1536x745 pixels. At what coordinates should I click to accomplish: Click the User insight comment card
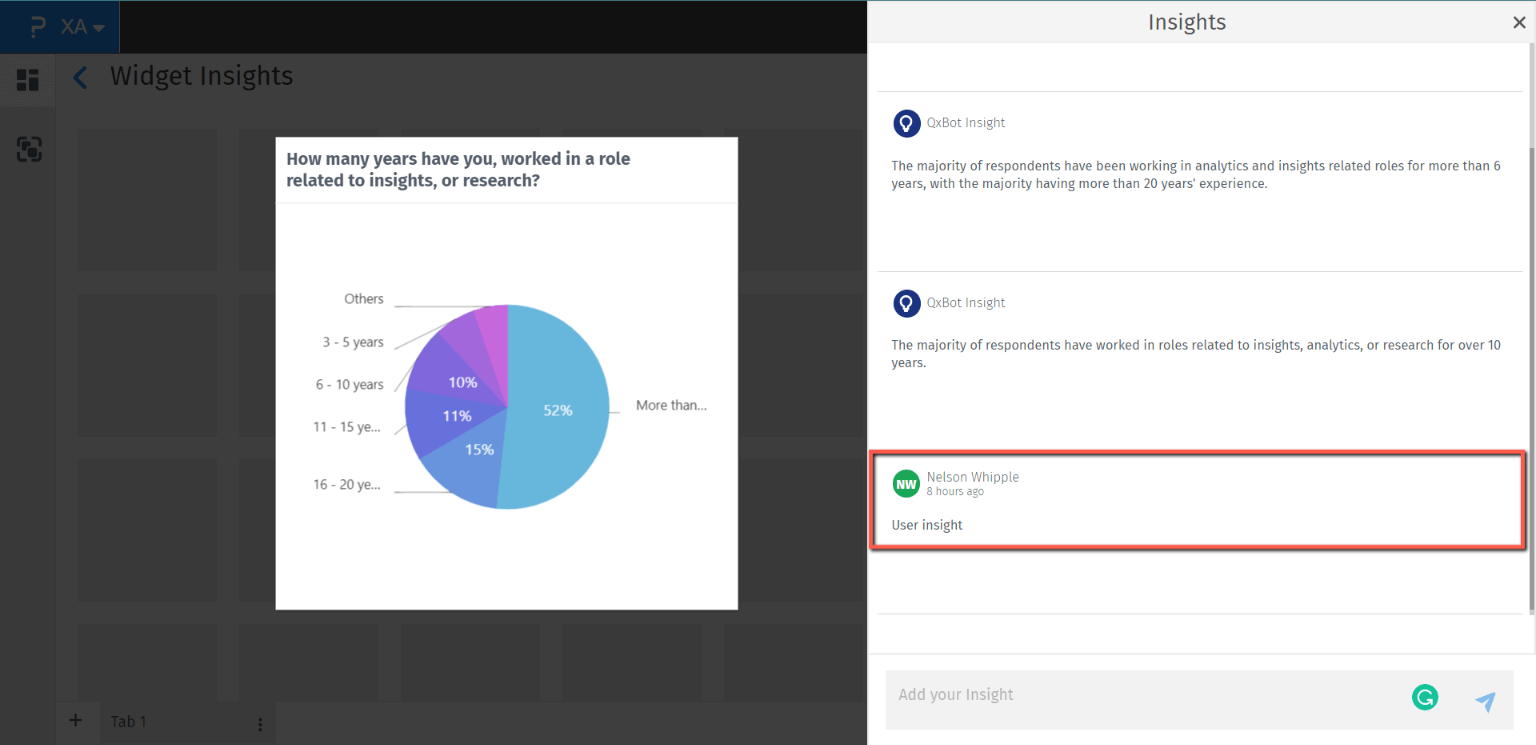pos(1197,500)
